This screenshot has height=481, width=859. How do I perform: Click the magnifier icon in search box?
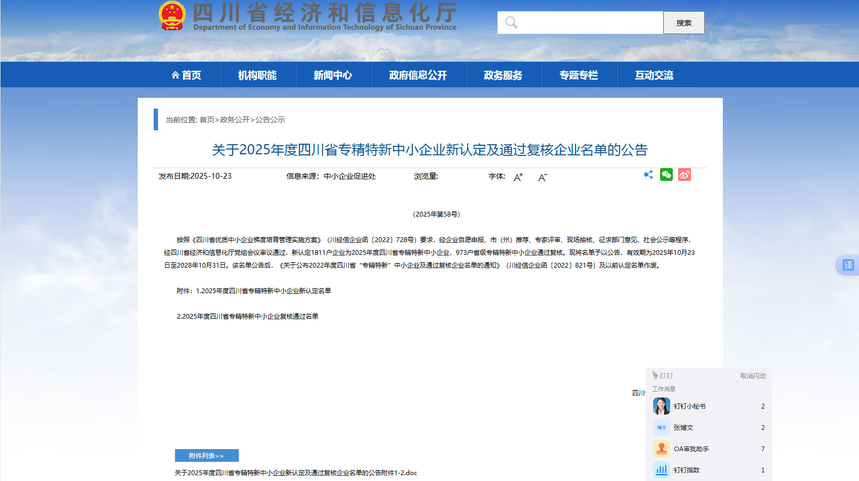511,22
